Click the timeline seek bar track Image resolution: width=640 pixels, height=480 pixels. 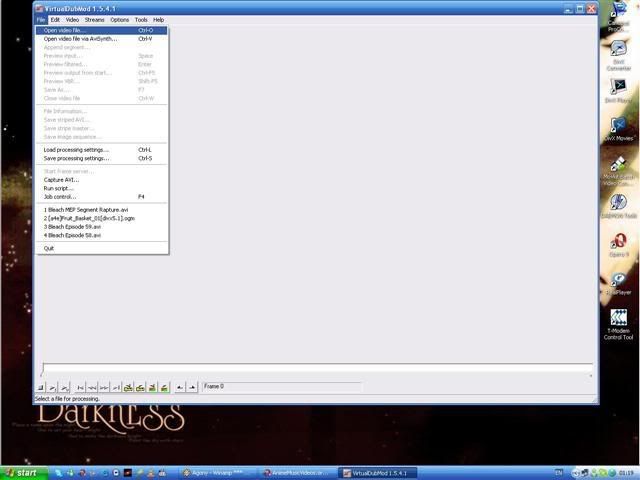click(x=317, y=368)
